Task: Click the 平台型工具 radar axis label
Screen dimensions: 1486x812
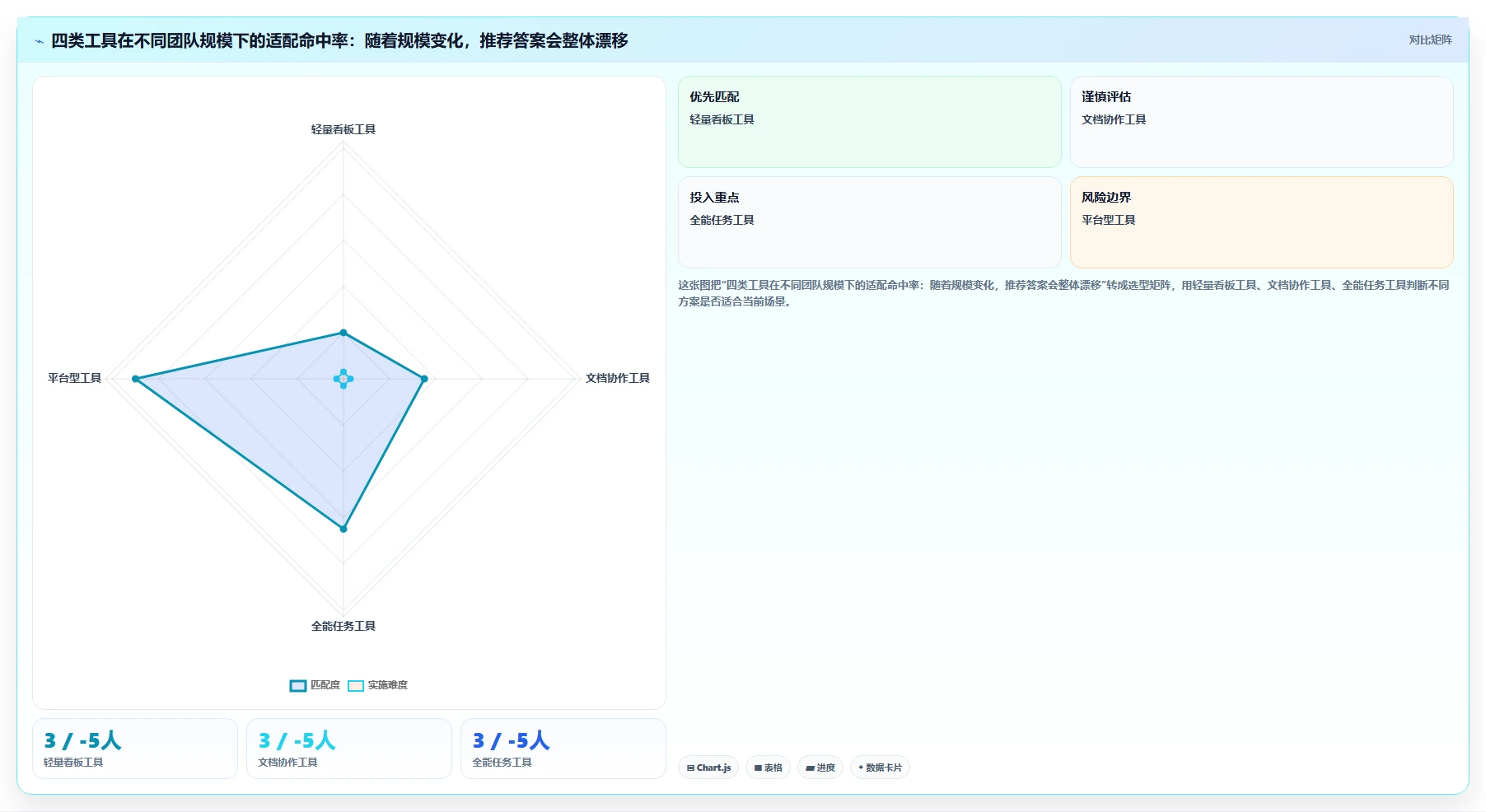Action: tap(74, 378)
